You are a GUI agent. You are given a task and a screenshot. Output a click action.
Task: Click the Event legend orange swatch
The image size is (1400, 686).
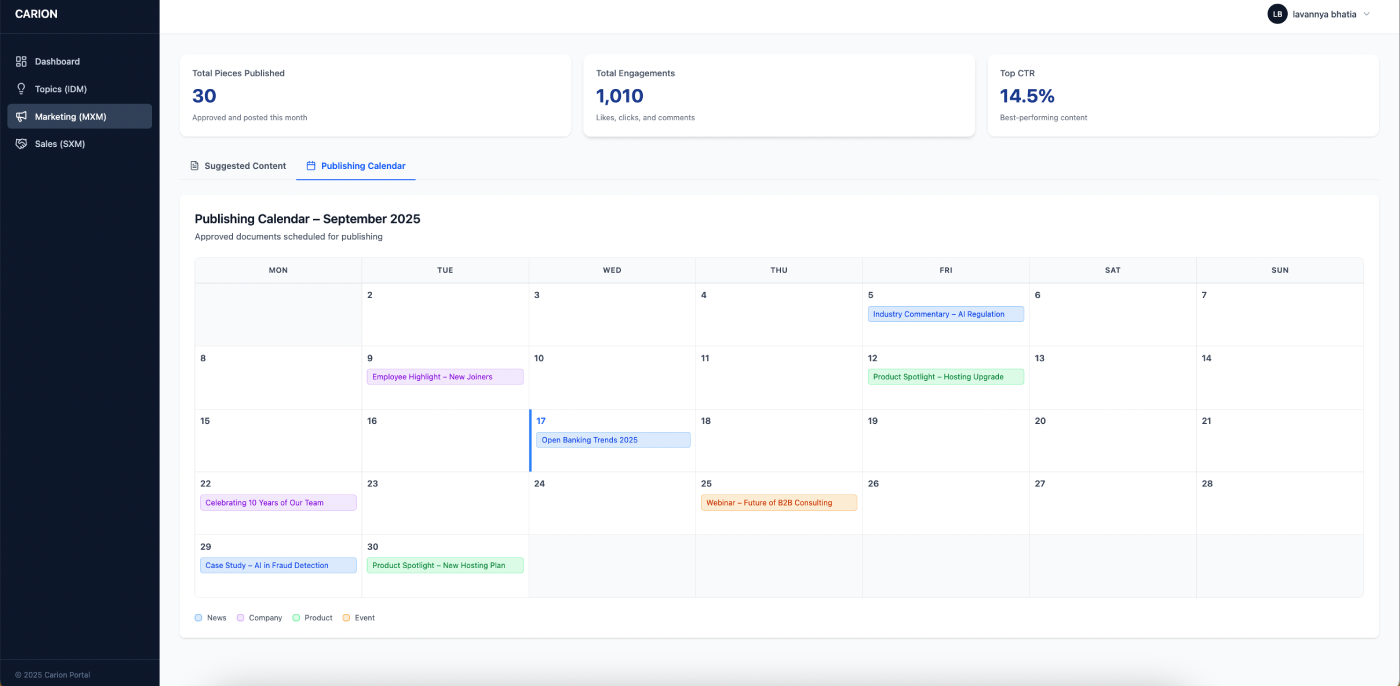pyautogui.click(x=346, y=618)
